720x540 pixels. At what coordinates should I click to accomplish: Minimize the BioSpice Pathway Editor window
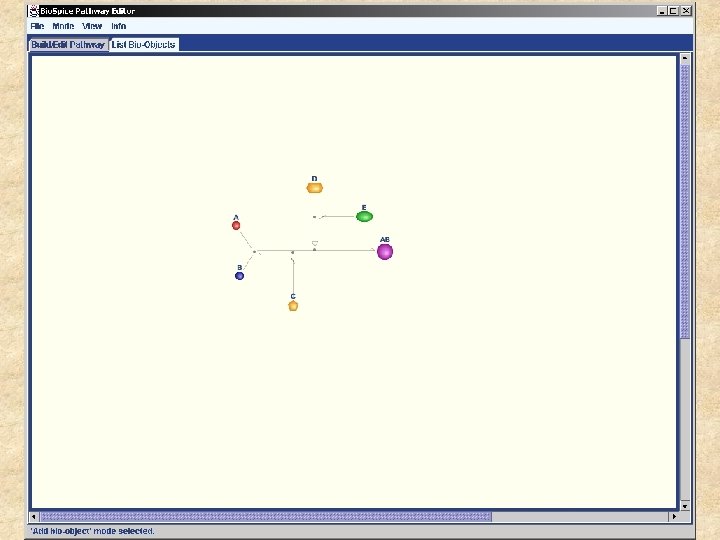[x=662, y=11]
